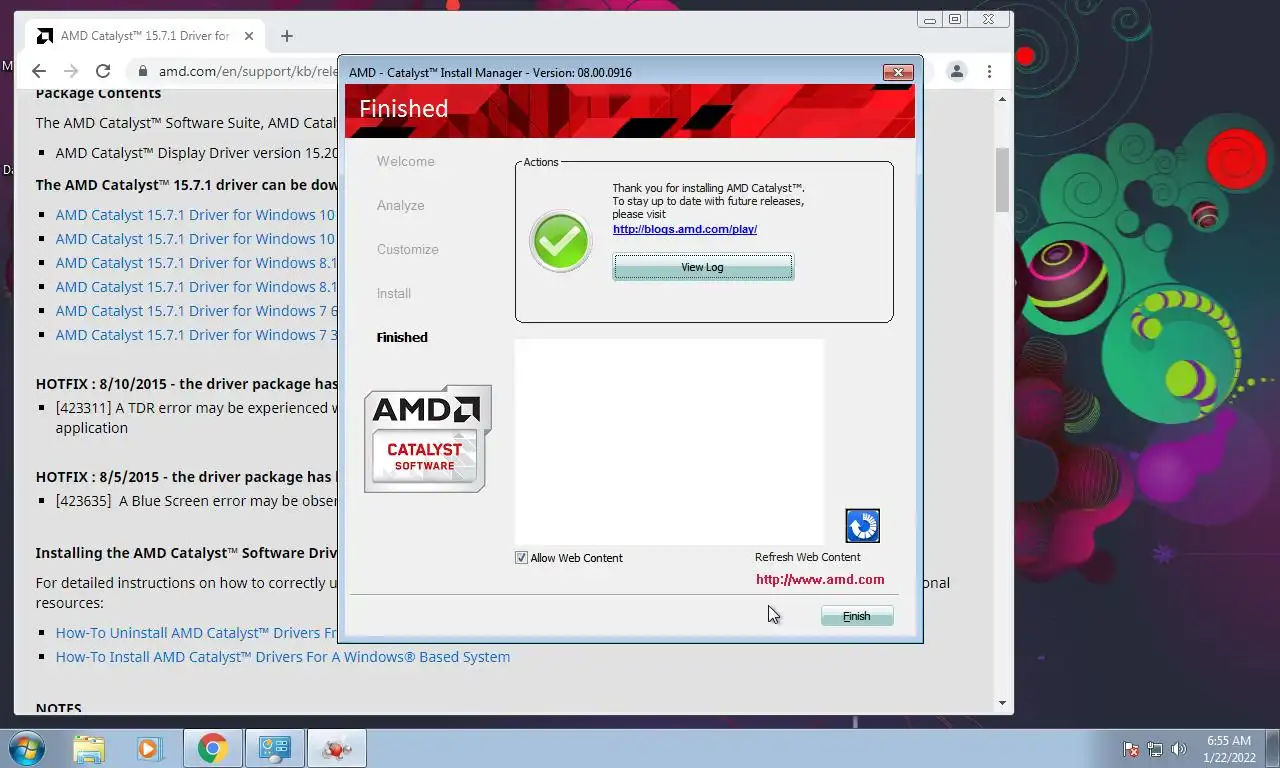Click the Chrome vertical scrollbar thumb
The width and height of the screenshot is (1280, 768).
[1003, 179]
